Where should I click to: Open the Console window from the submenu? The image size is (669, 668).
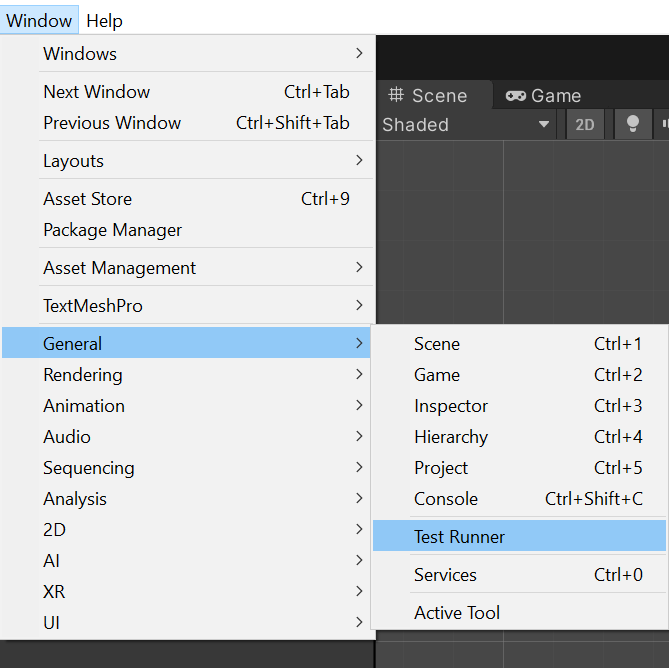pyautogui.click(x=446, y=499)
